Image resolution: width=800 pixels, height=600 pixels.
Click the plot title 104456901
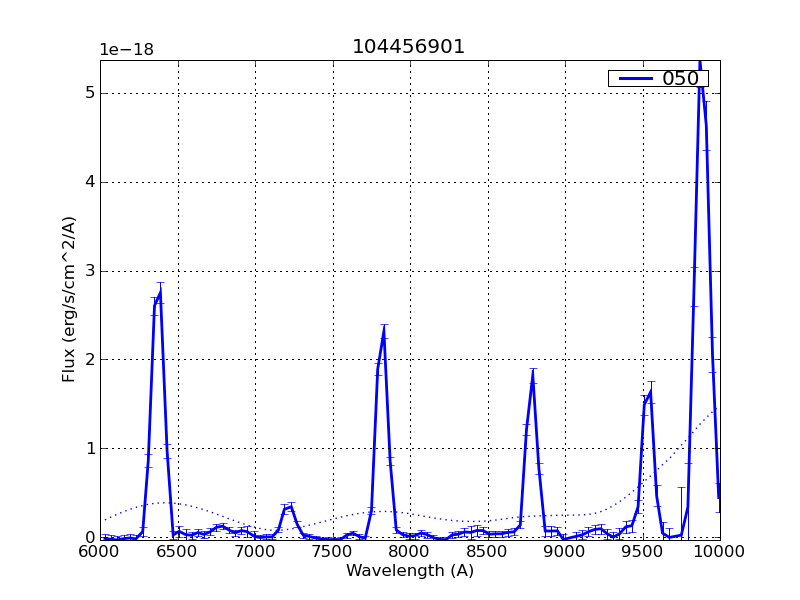click(x=408, y=47)
